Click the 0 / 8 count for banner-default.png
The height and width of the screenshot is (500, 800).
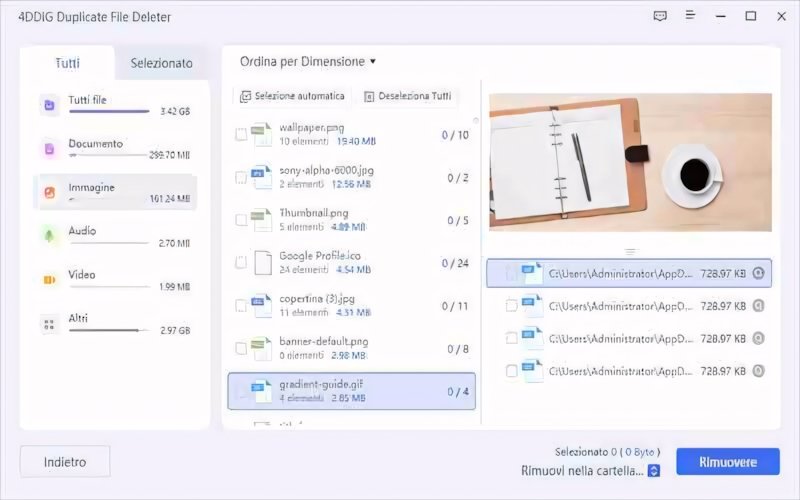[458, 349]
